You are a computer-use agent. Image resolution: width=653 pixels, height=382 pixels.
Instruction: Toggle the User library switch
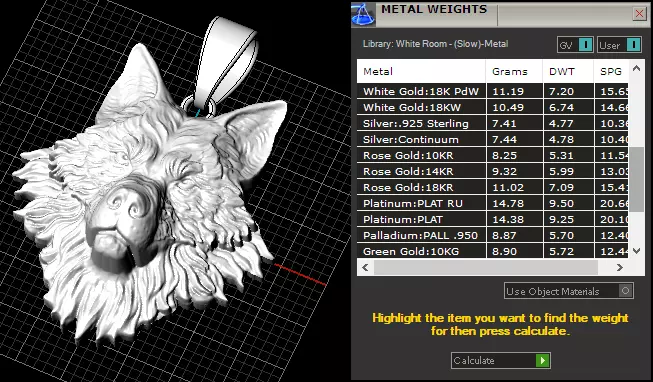pos(619,45)
